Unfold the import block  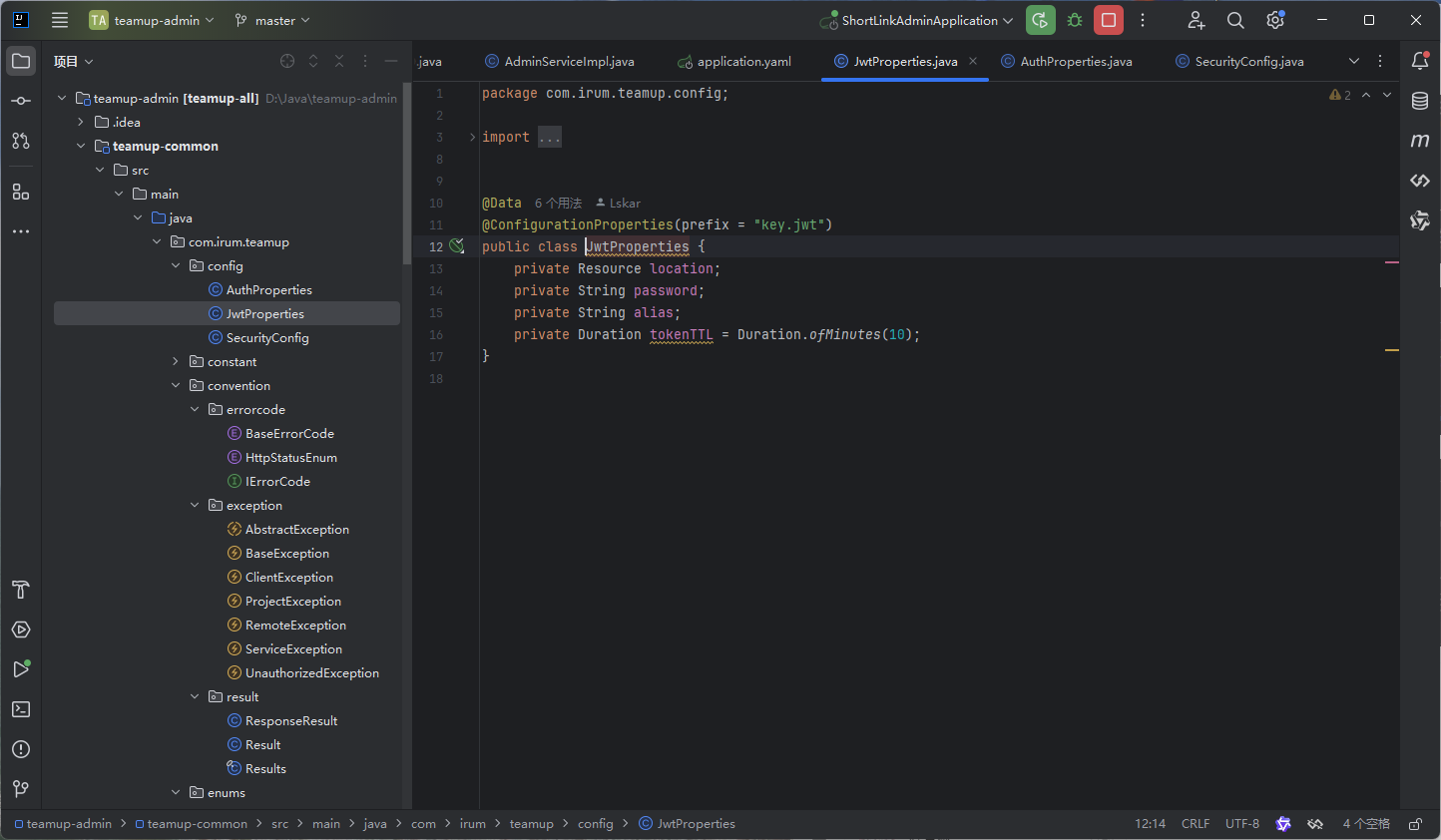(473, 137)
